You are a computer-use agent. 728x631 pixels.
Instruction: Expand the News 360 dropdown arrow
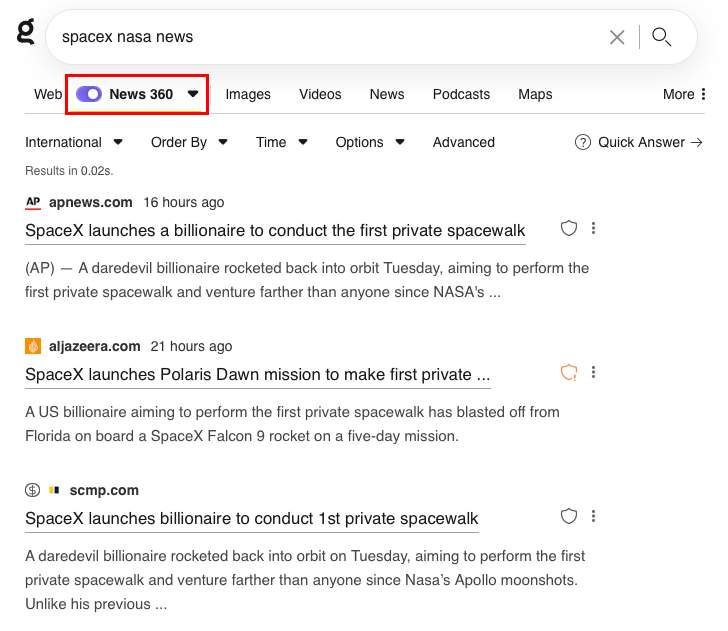193,95
